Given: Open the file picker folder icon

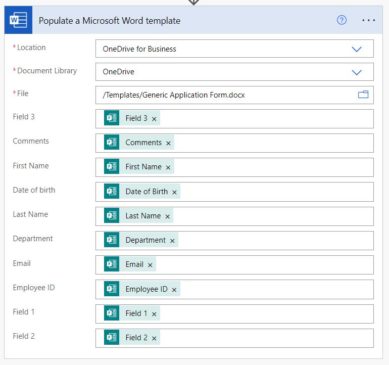Looking at the screenshot, I should (x=363, y=95).
